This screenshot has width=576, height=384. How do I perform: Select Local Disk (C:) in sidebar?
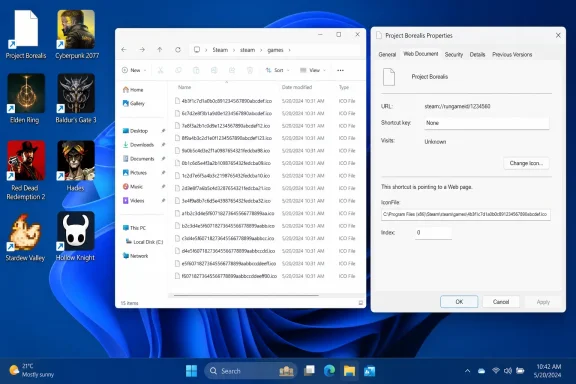point(144,242)
